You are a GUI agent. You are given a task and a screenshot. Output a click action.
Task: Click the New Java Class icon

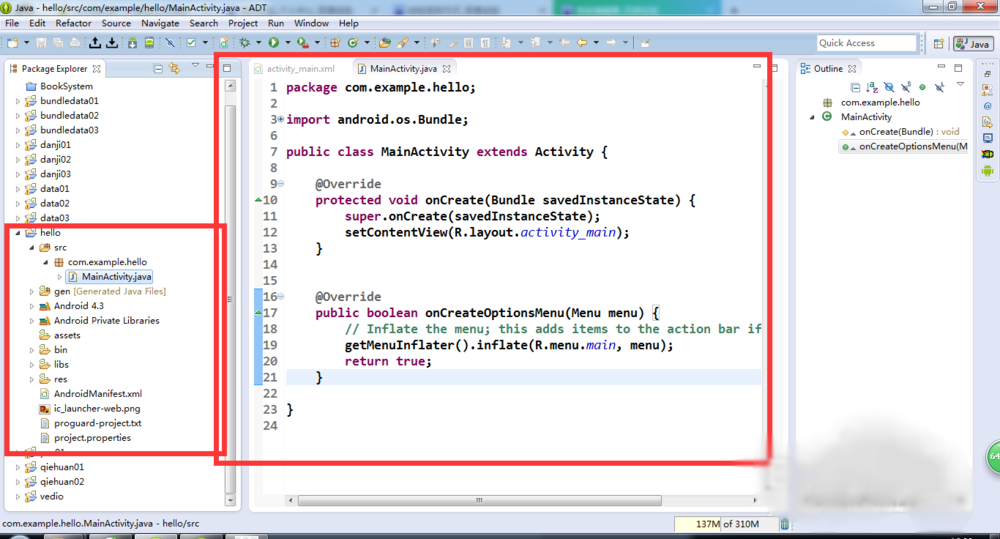click(x=352, y=43)
